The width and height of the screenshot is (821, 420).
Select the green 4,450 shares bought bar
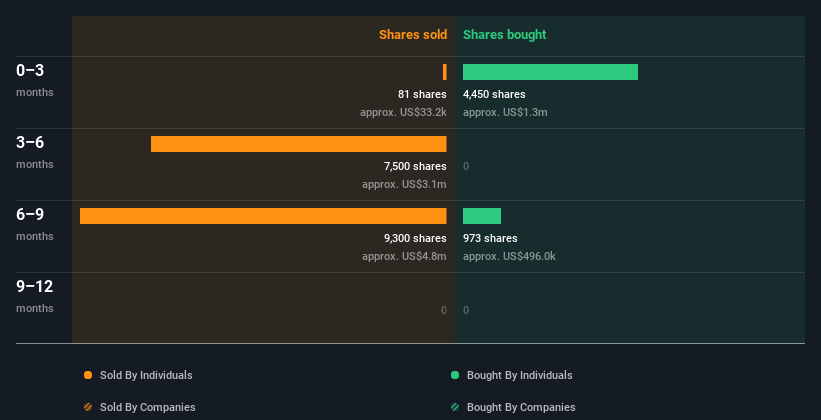550,72
